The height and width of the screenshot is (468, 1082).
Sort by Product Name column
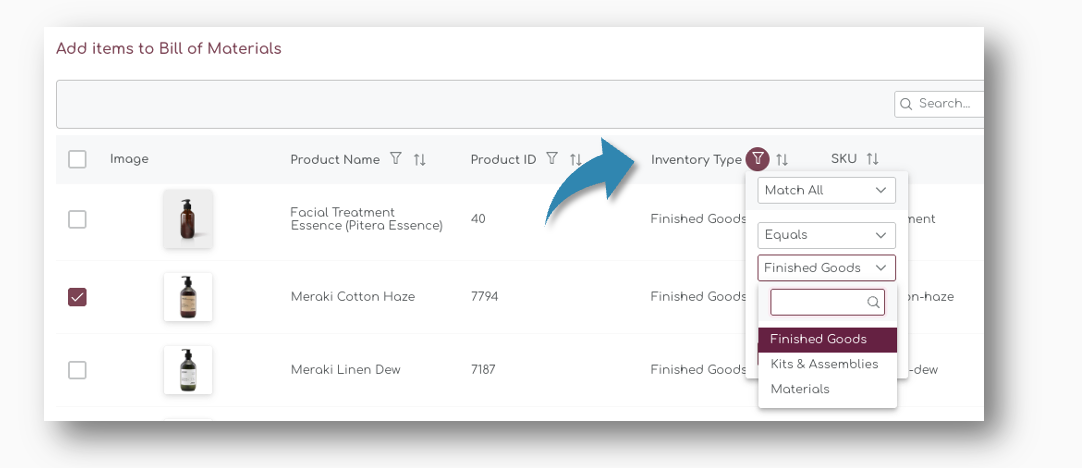pyautogui.click(x=420, y=159)
